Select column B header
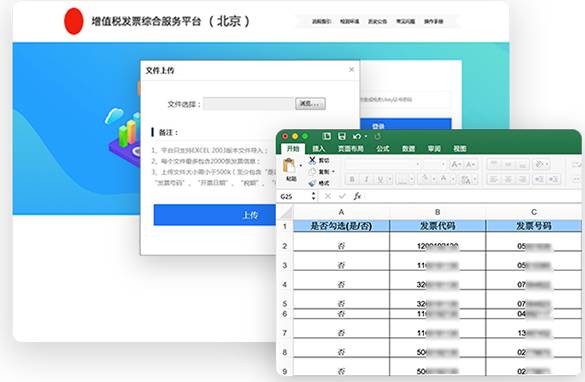 pos(438,212)
